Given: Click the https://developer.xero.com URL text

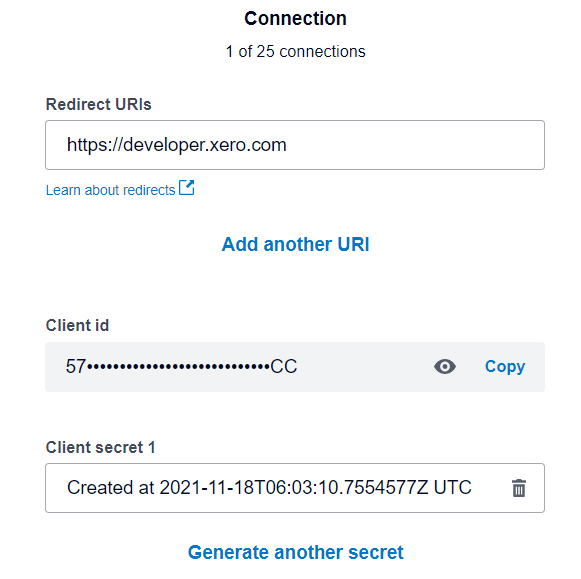Looking at the screenshot, I should click(177, 145).
